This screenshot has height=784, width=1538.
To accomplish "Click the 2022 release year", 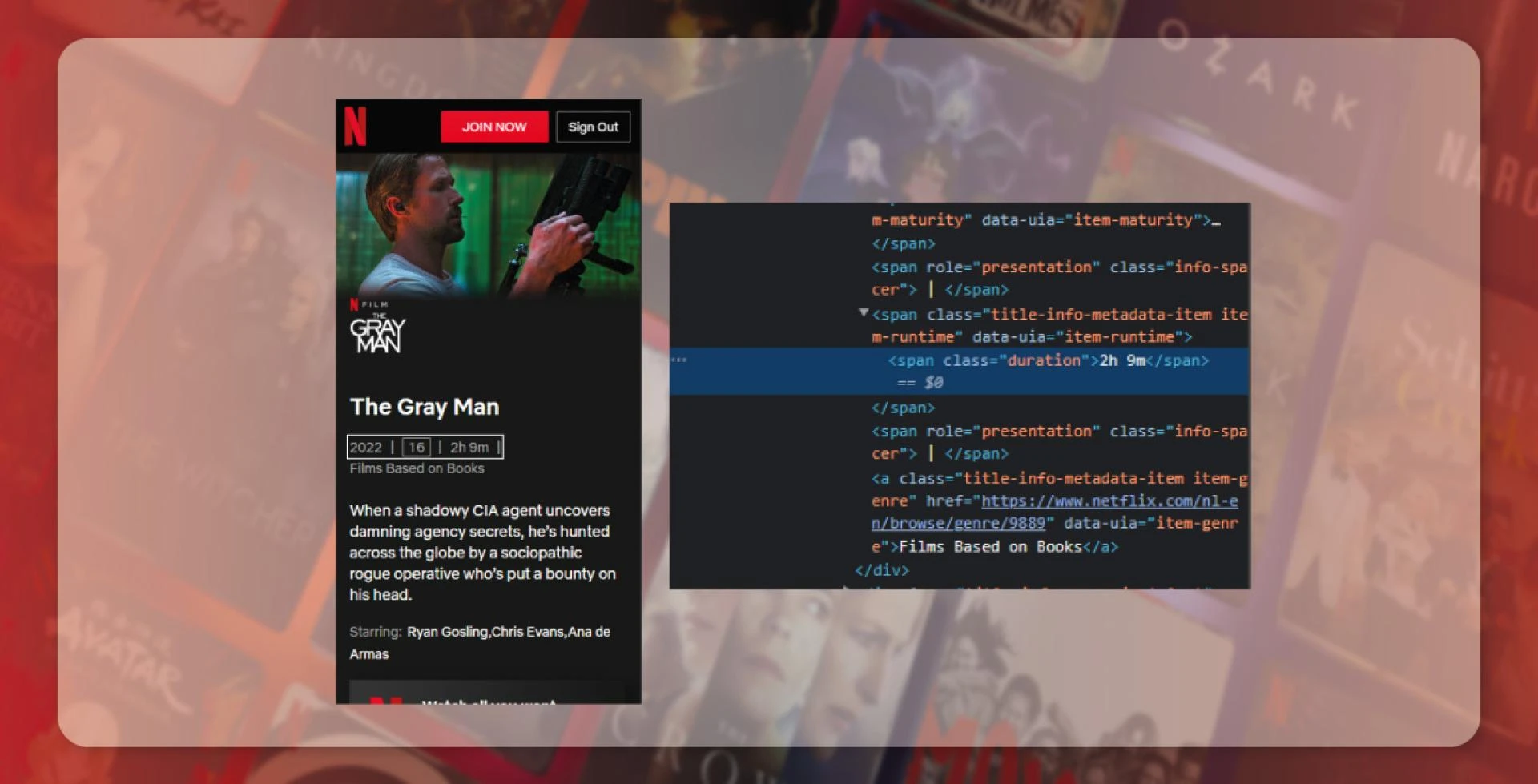I will coord(366,448).
